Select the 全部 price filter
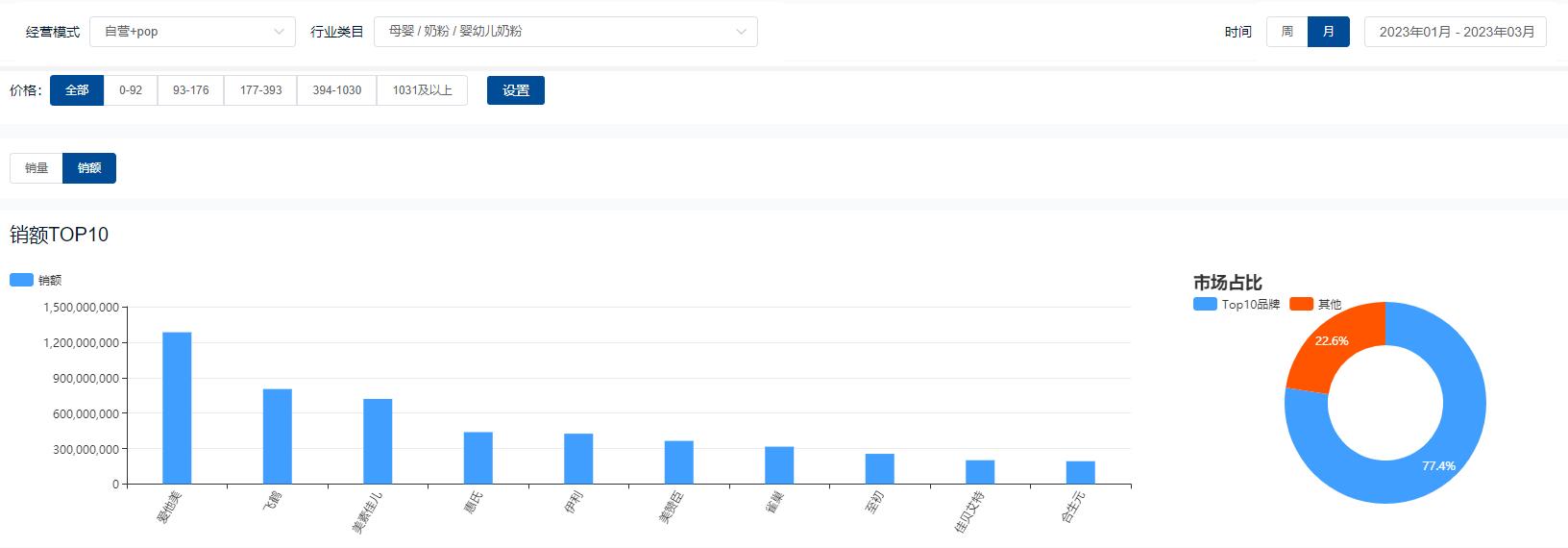The width and height of the screenshot is (1568, 548). tap(77, 90)
